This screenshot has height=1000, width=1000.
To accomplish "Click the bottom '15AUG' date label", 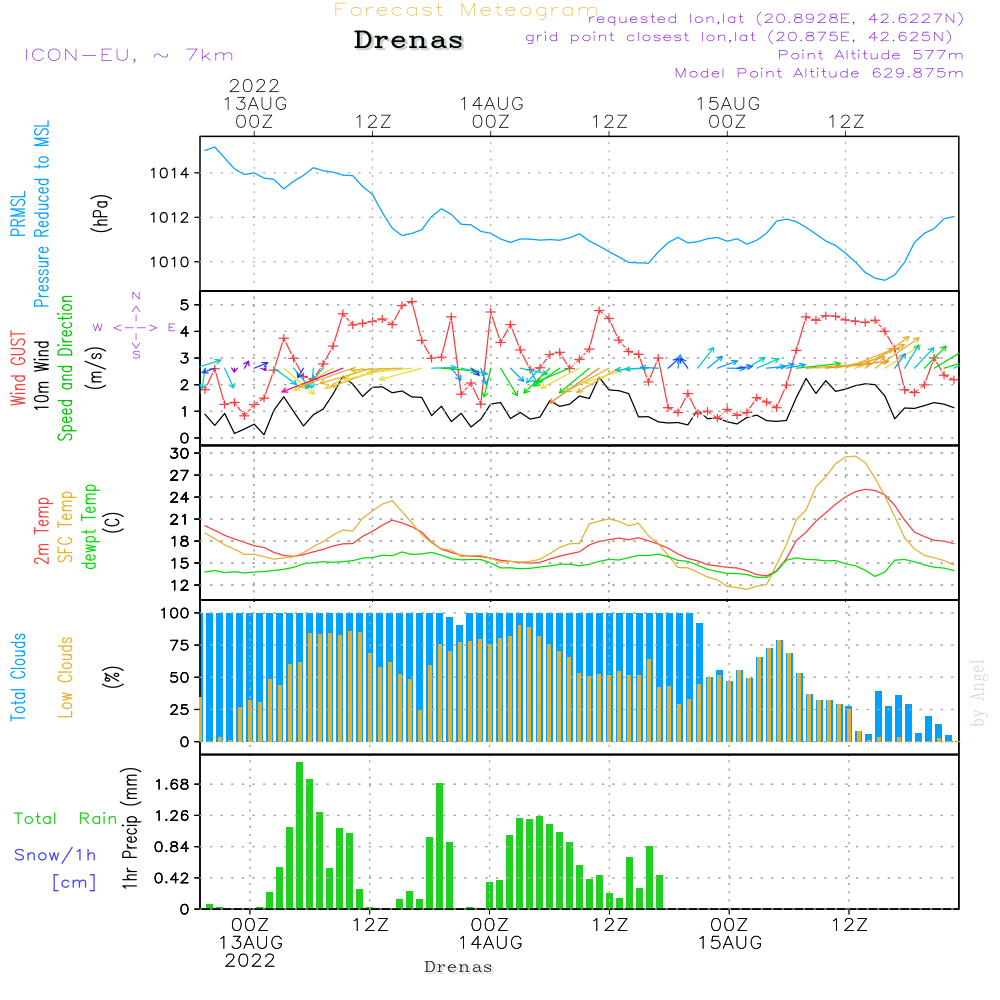I will tap(730, 942).
